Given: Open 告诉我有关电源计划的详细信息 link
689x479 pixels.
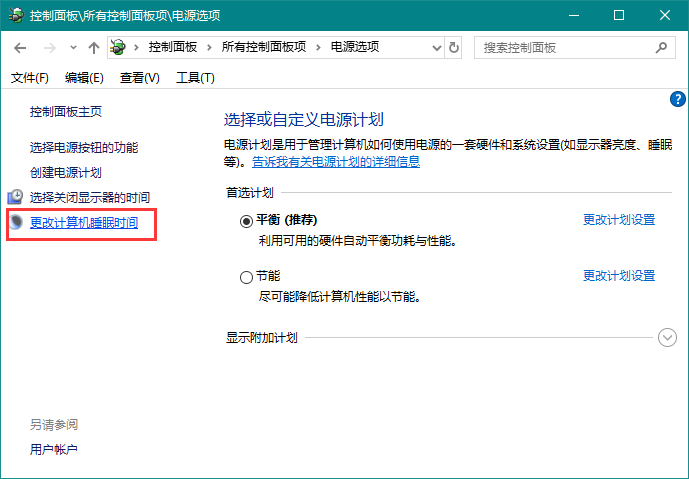Looking at the screenshot, I should coord(336,162).
